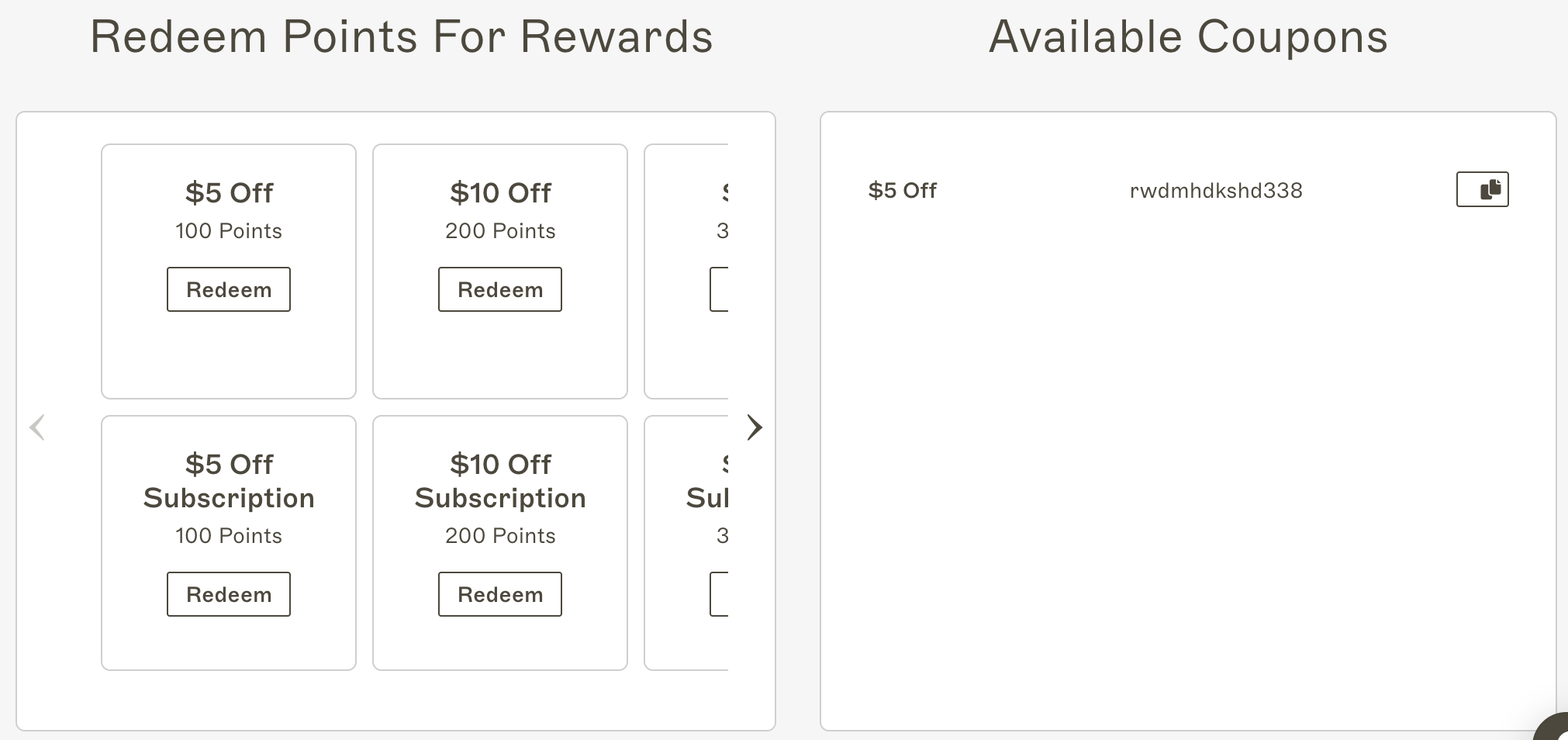Select the rwdmhdkshd338 coupon code text
The image size is (1568, 740).
pos(1215,191)
